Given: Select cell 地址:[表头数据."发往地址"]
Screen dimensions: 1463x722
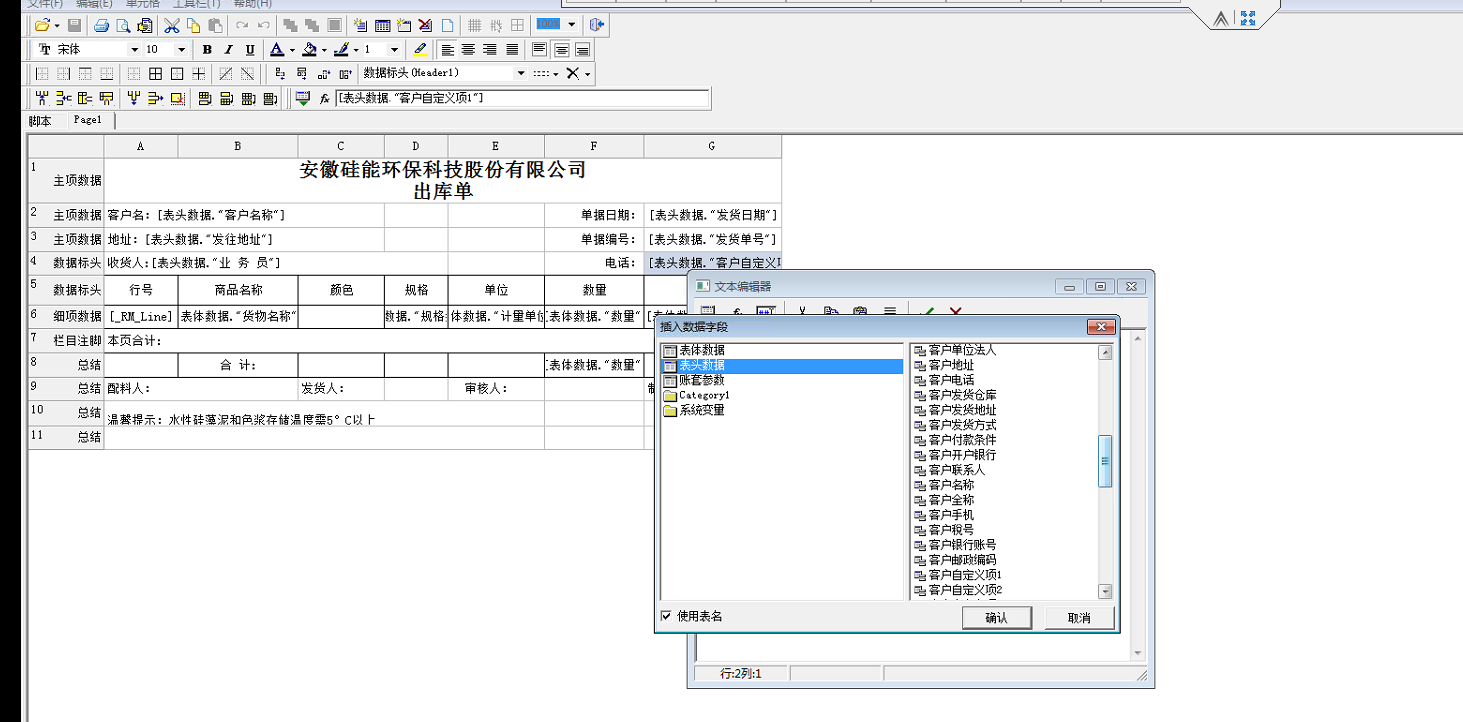Looking at the screenshot, I should 244,240.
